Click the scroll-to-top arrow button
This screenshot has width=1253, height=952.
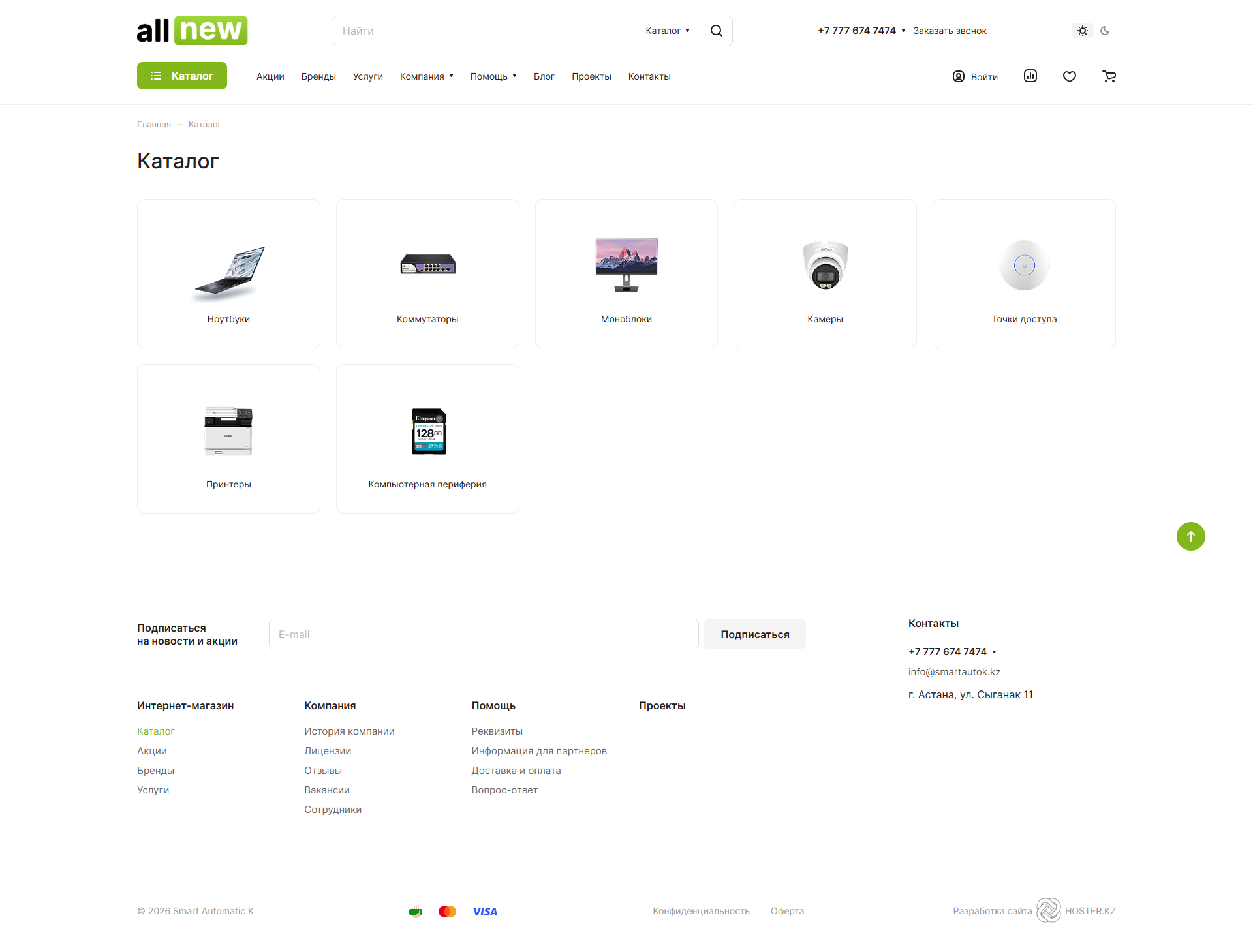[1190, 536]
